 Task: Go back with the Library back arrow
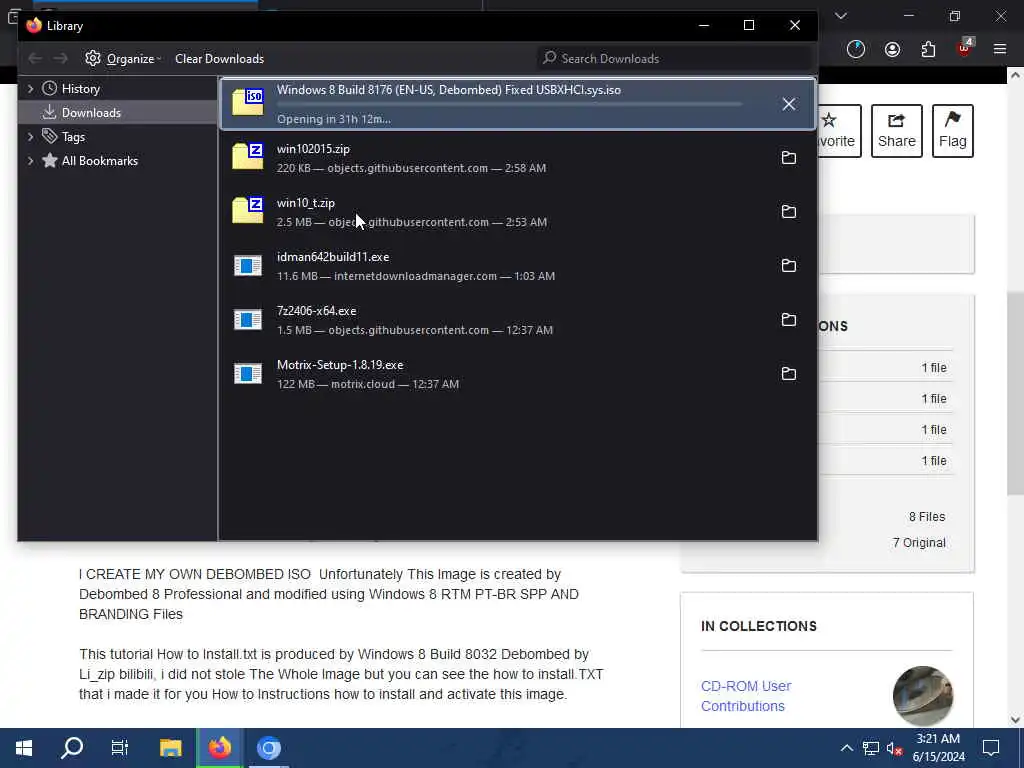click(35, 59)
